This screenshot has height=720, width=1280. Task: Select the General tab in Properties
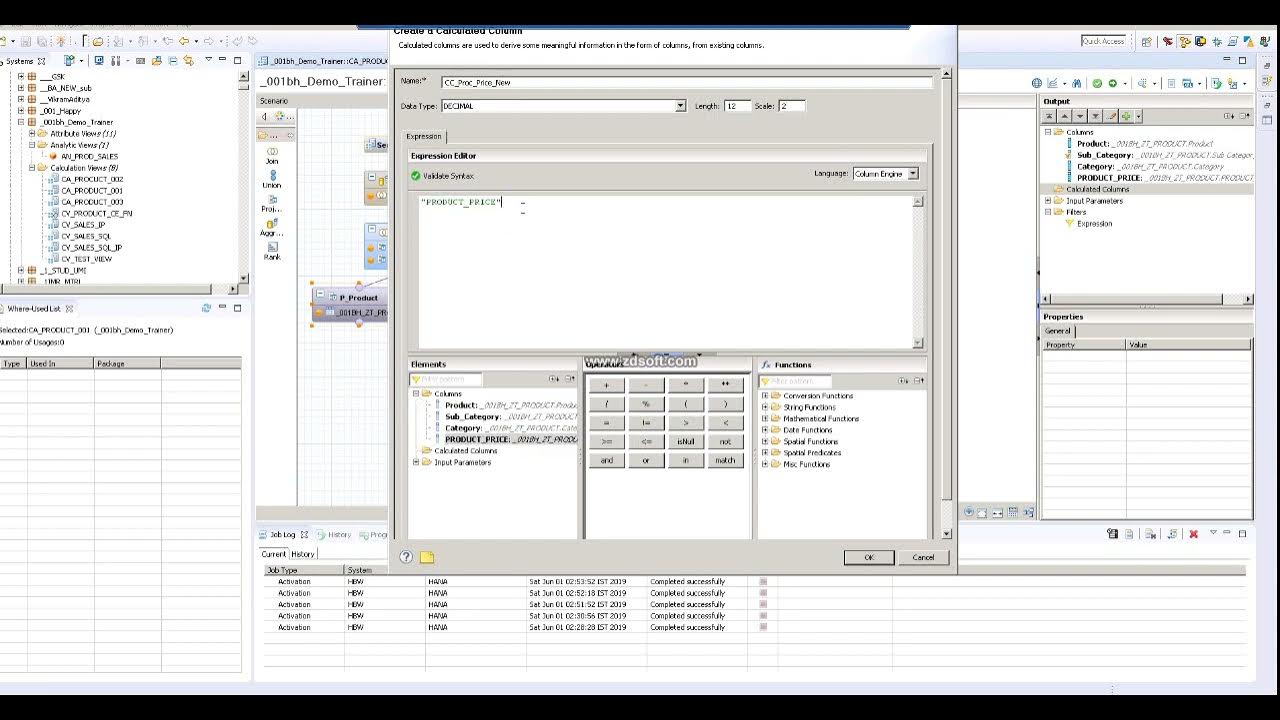(1057, 331)
